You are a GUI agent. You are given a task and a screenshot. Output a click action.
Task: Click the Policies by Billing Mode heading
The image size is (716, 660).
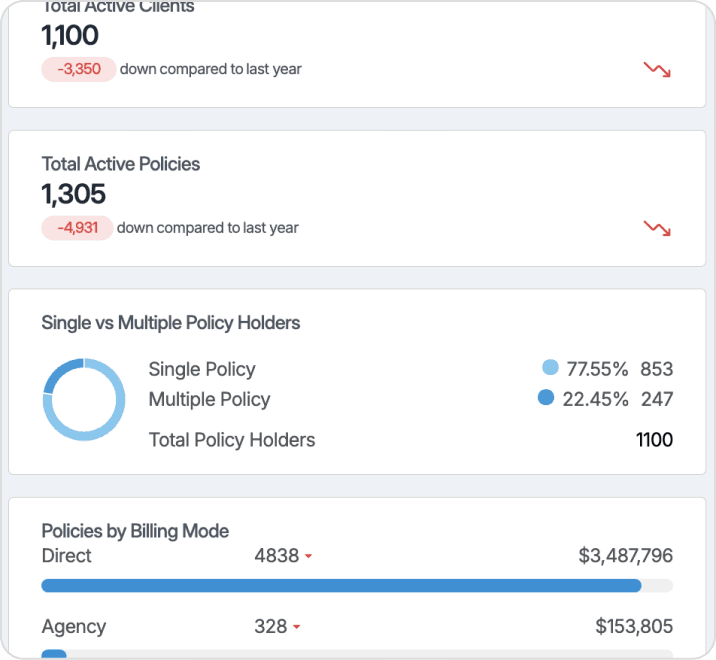pyautogui.click(x=135, y=531)
